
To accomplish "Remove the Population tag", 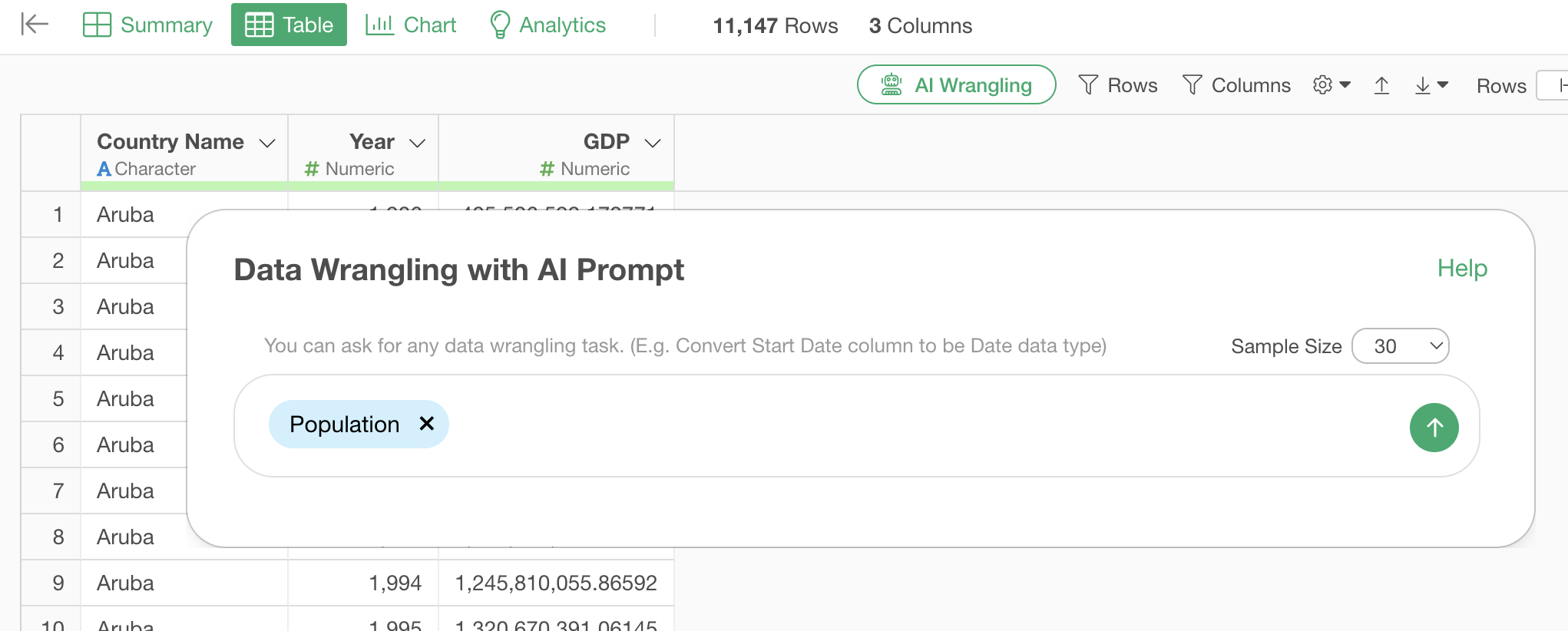I will tap(427, 424).
